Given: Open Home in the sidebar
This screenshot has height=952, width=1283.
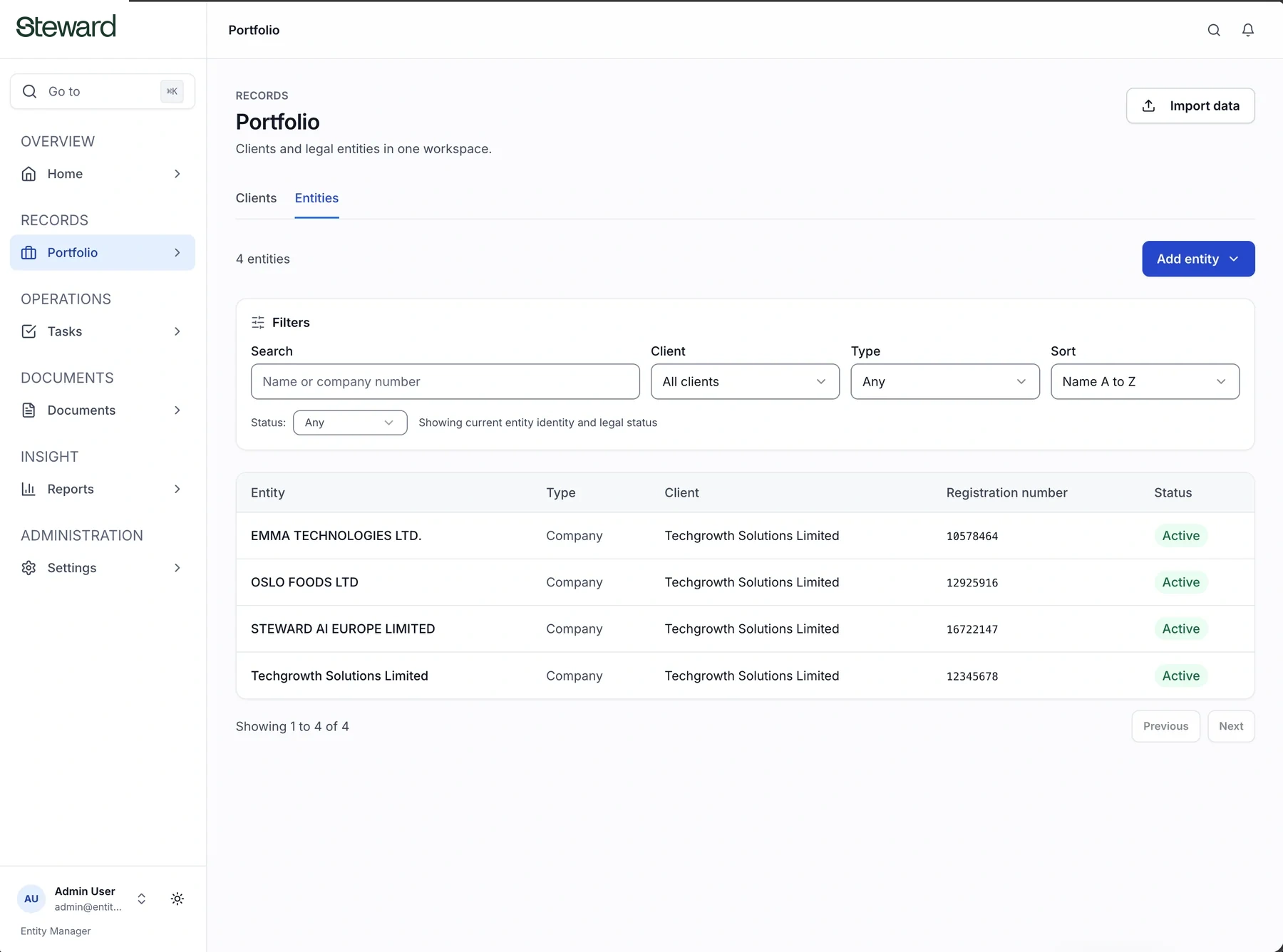Looking at the screenshot, I should (102, 174).
